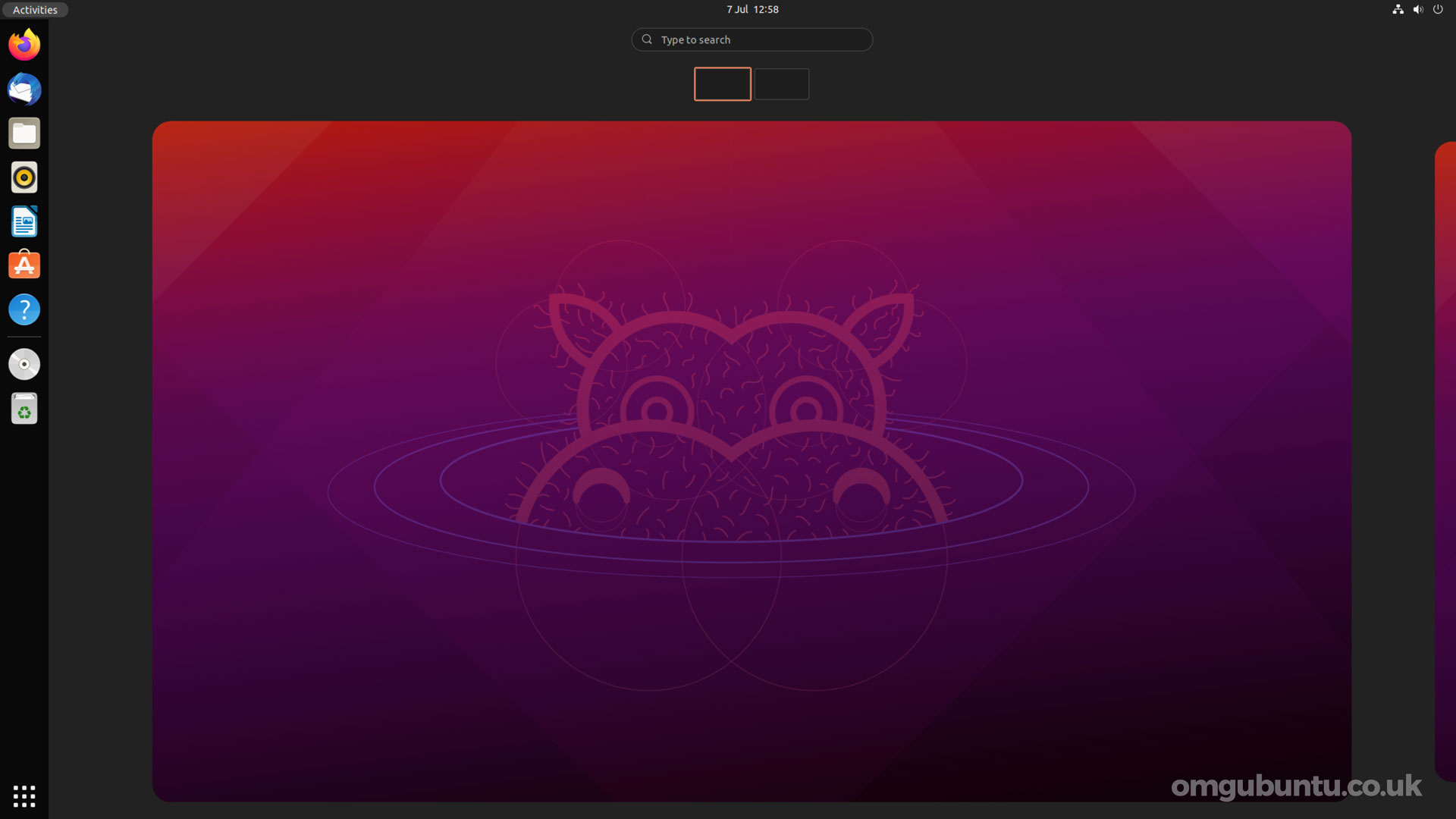The image size is (1456, 819).
Task: Click the first workspace thumbnail
Action: click(x=723, y=84)
